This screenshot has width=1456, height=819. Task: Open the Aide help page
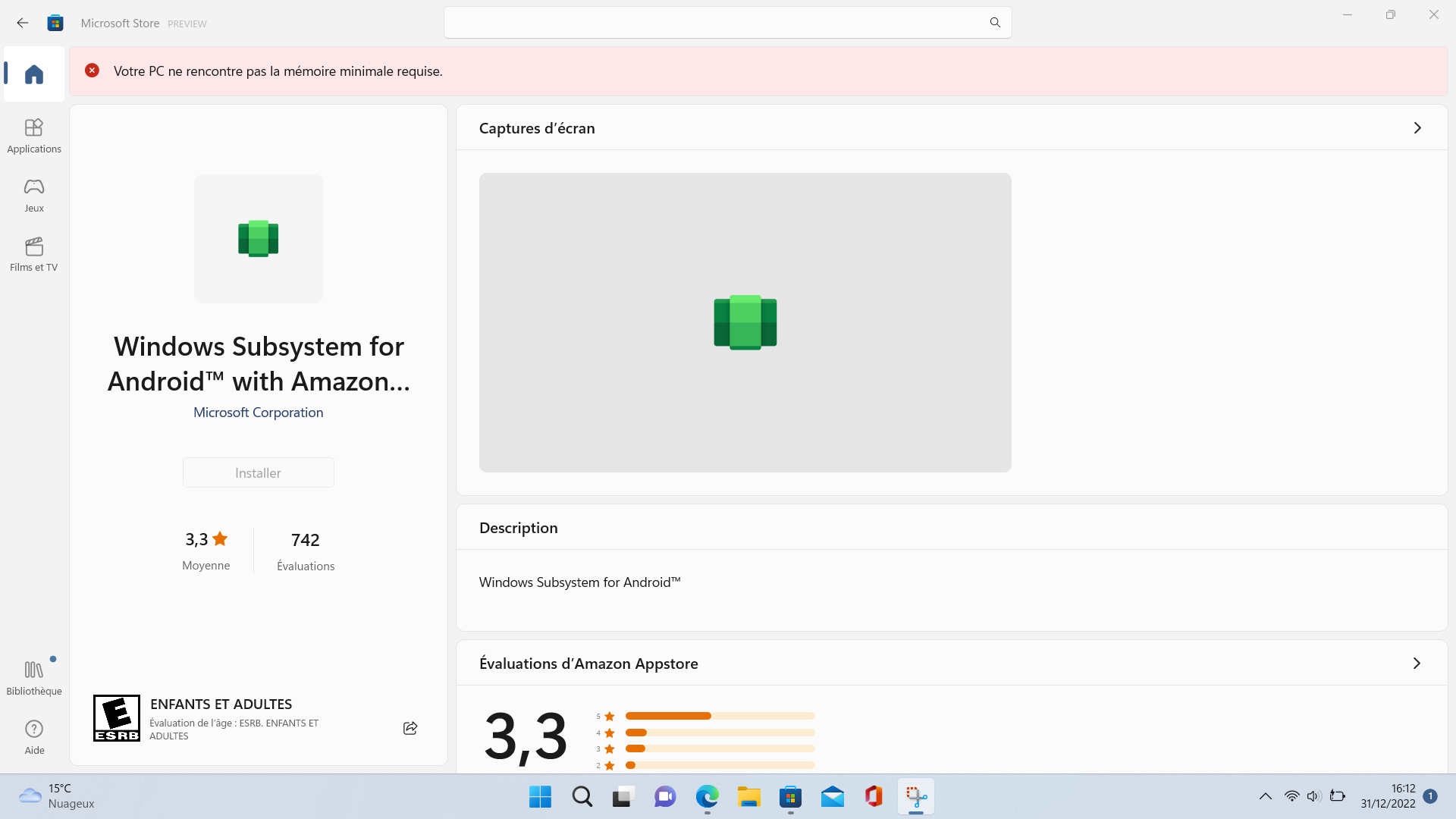pyautogui.click(x=34, y=737)
